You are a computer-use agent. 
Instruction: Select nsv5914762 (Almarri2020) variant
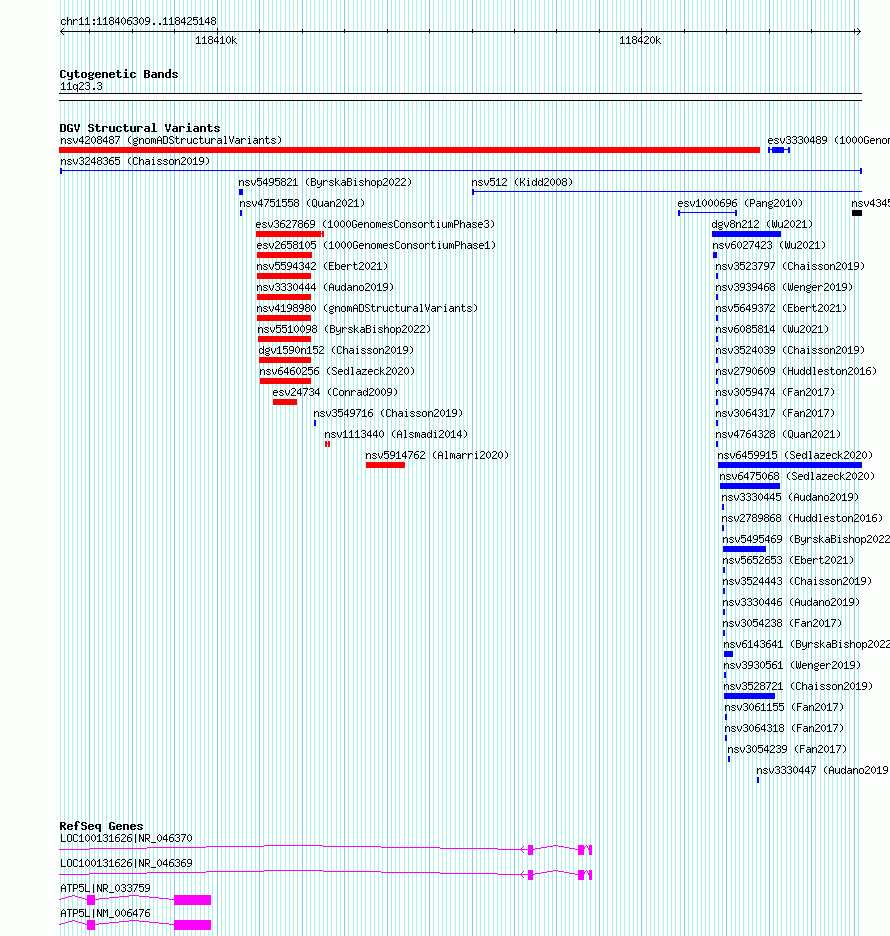(438, 455)
